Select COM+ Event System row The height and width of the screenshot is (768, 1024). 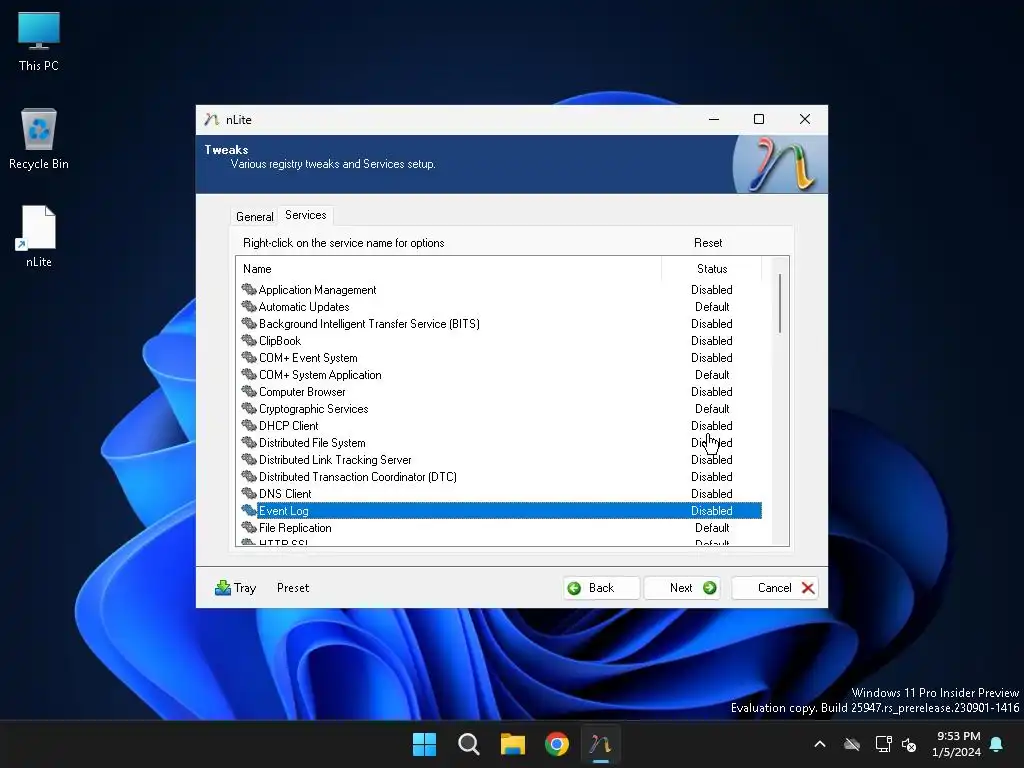pos(500,357)
